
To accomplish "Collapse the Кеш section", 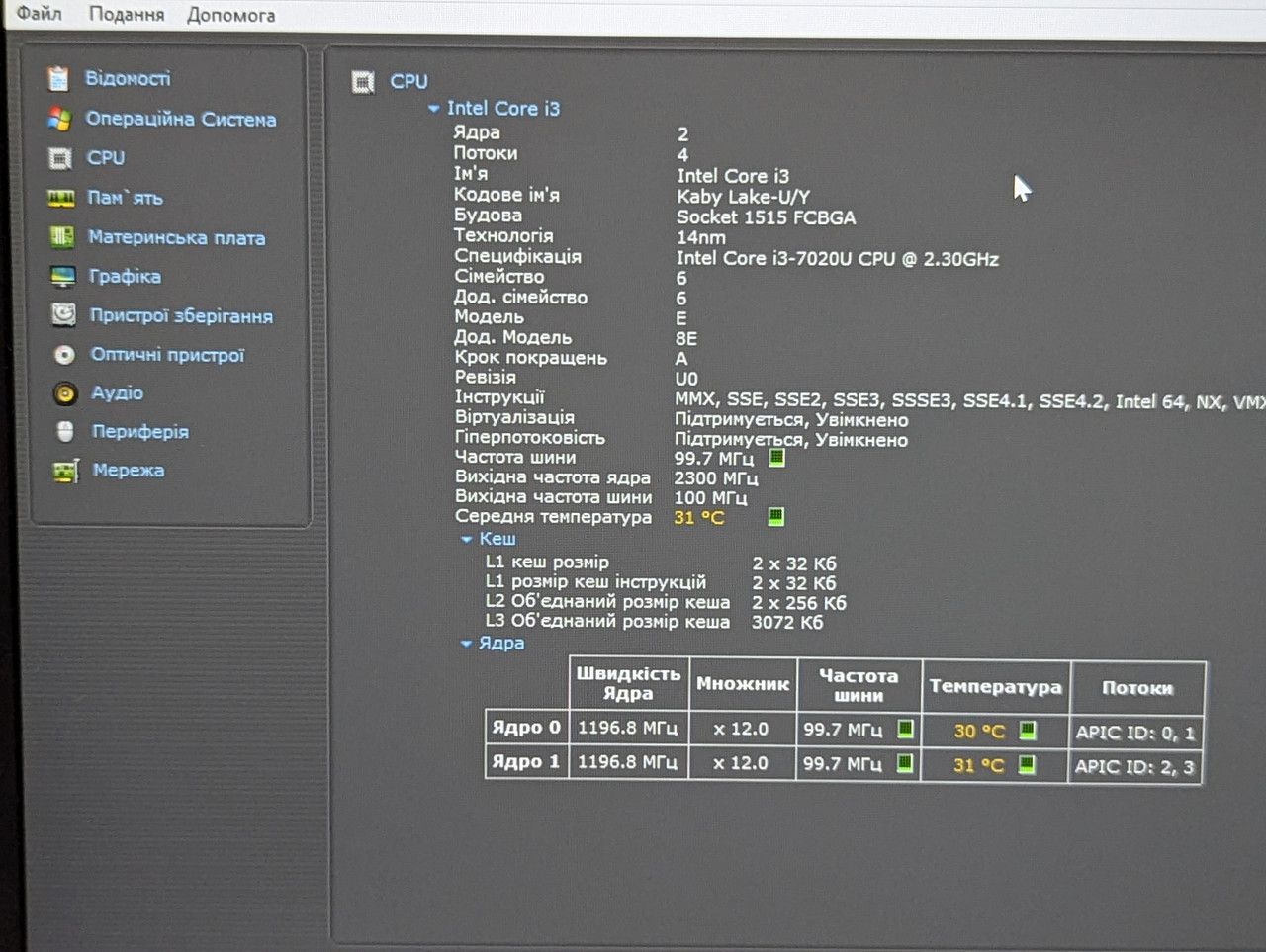I will tap(466, 540).
